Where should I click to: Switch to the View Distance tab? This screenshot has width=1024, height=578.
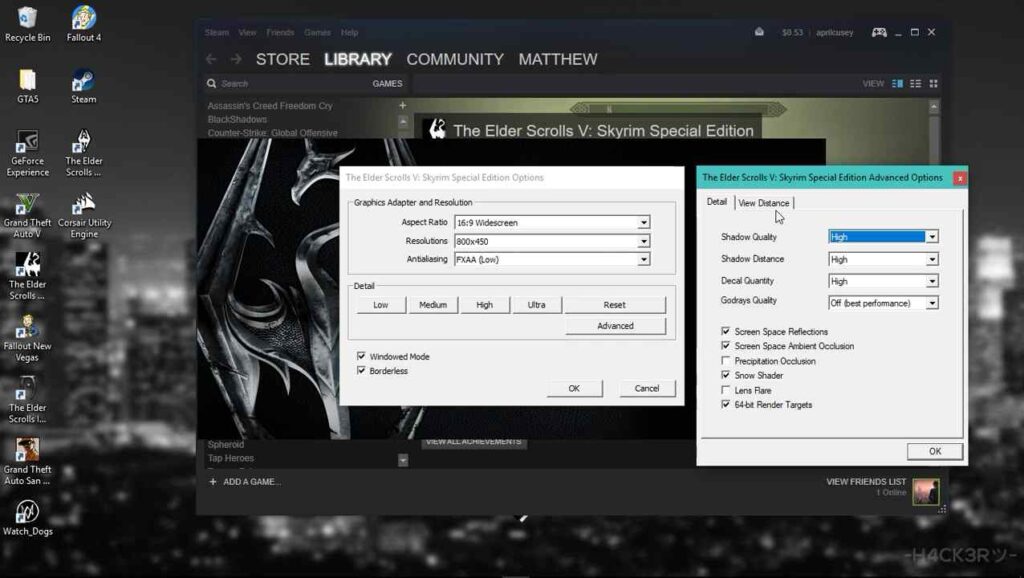[763, 203]
